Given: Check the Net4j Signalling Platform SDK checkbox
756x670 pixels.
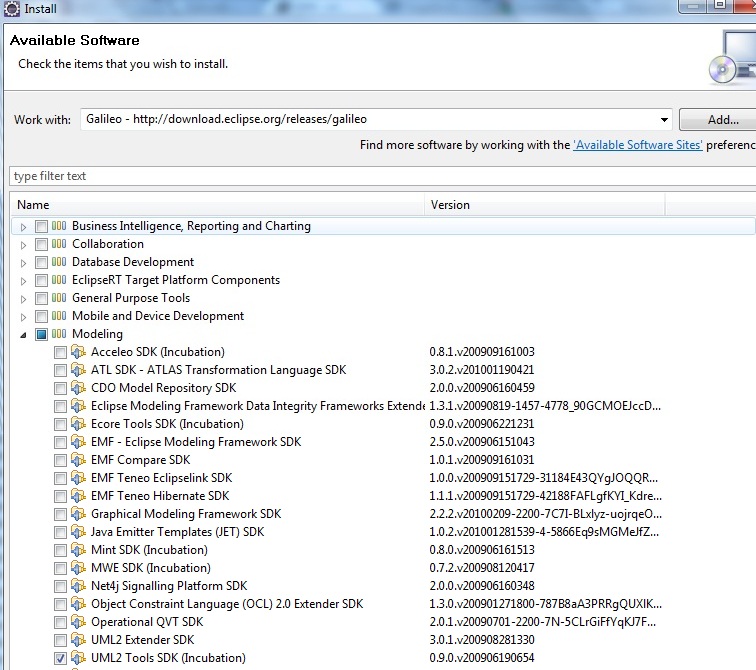Looking at the screenshot, I should coord(60,587).
